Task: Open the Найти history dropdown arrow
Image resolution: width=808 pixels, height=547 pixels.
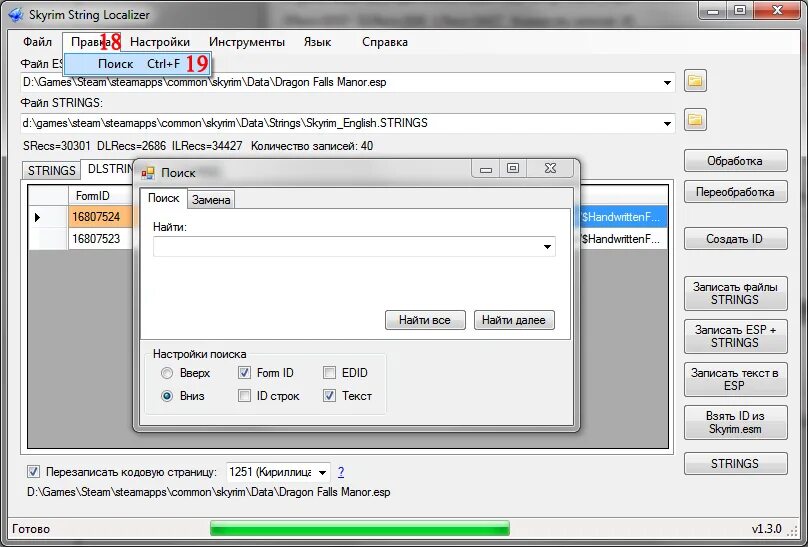Action: 547,247
